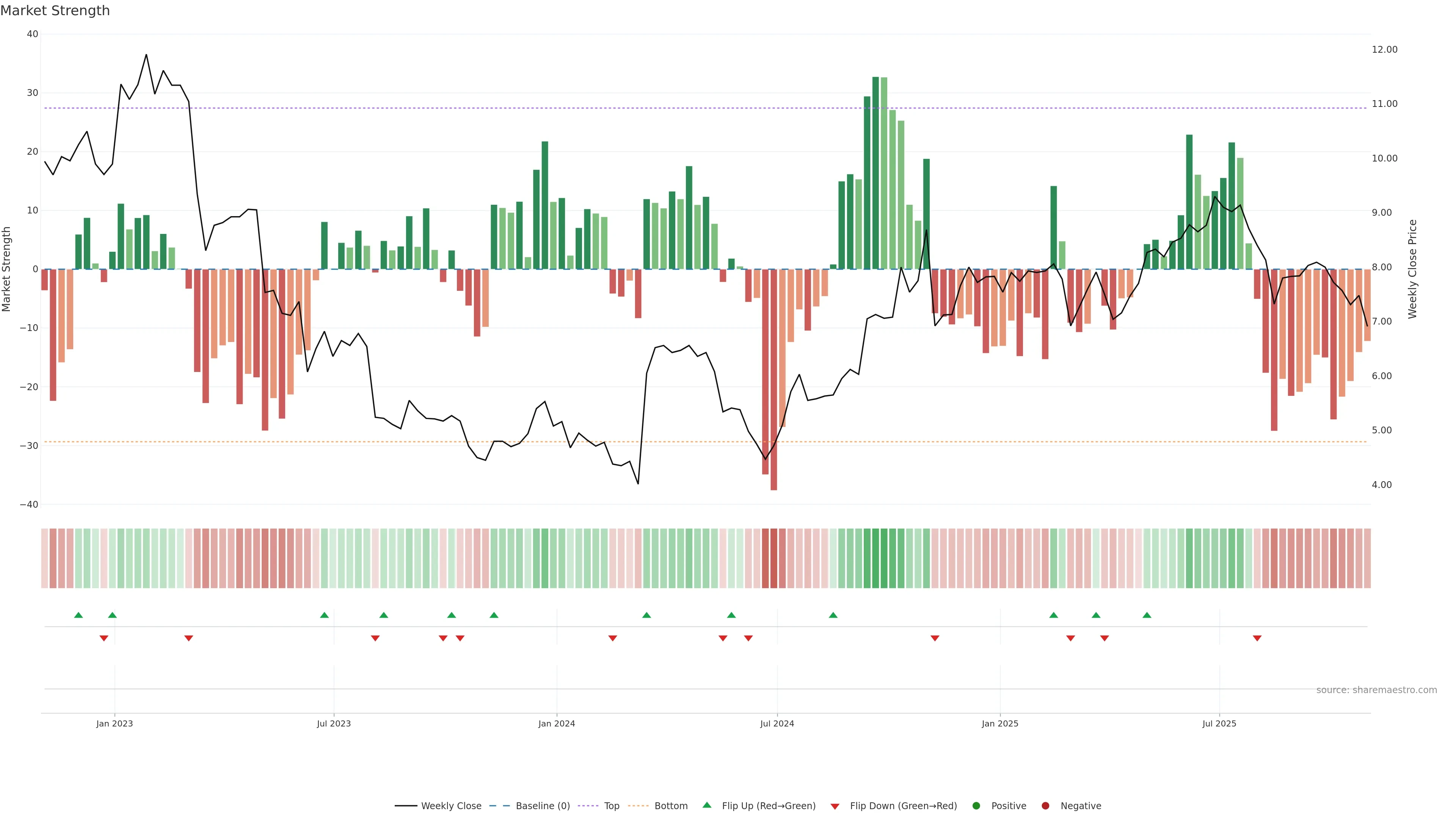The image size is (1456, 819).
Task: Click the first red flip-down triangle marker
Action: (104, 638)
